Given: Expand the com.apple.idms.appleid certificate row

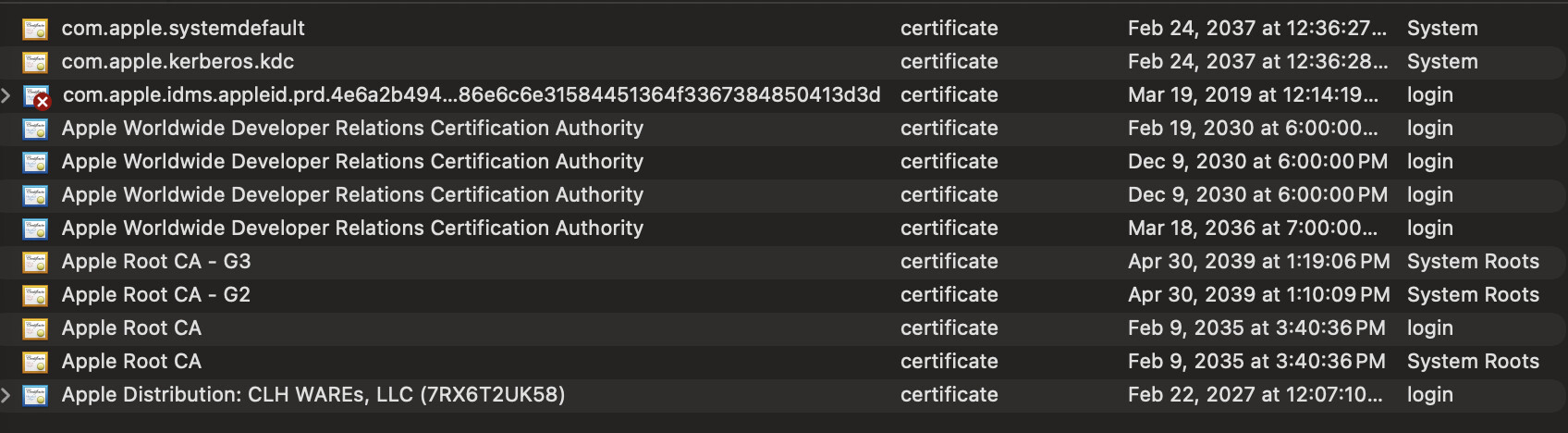Looking at the screenshot, I should 6,95.
